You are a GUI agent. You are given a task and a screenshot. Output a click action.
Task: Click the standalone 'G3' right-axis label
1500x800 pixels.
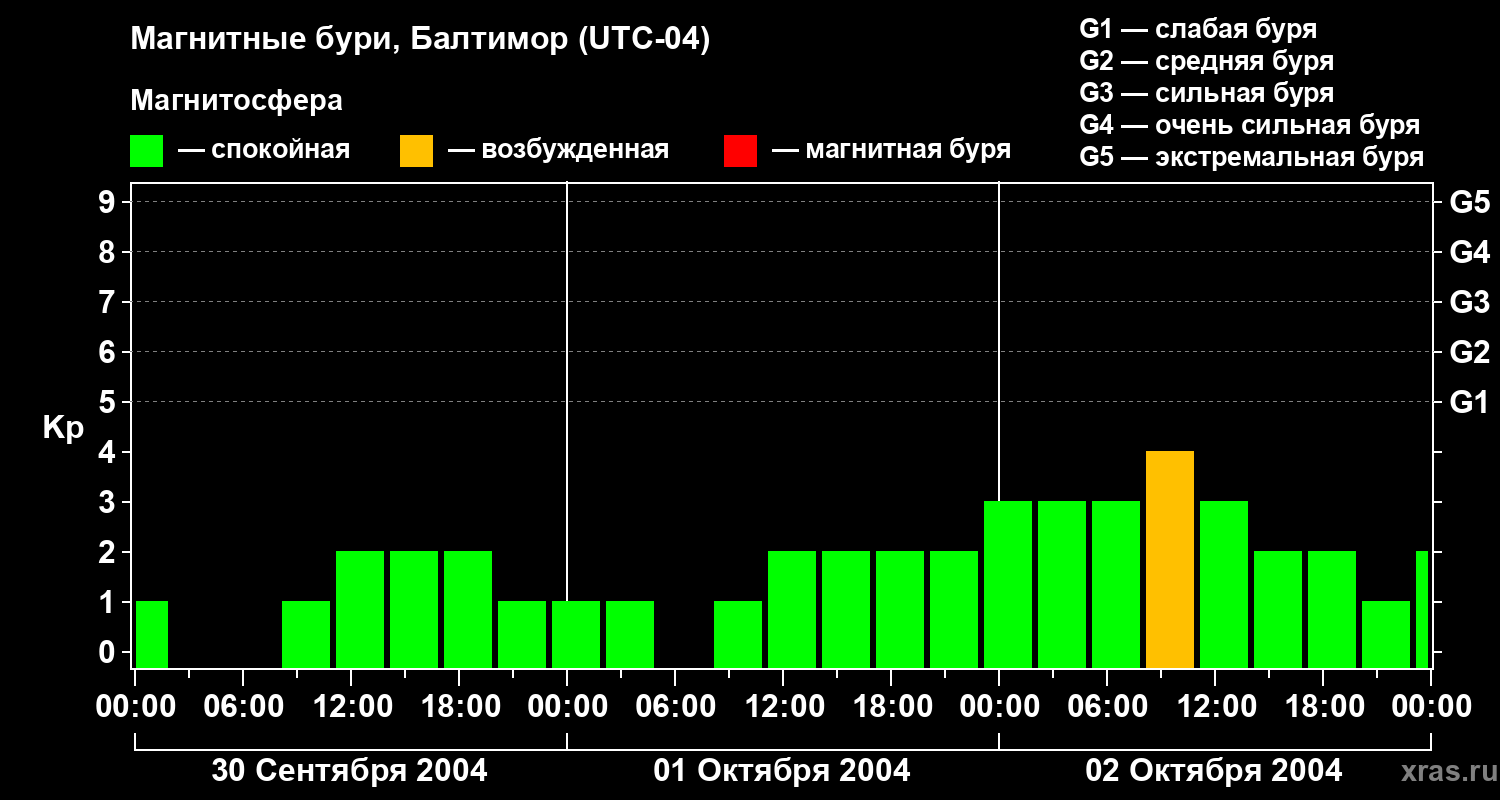pyautogui.click(x=1469, y=302)
